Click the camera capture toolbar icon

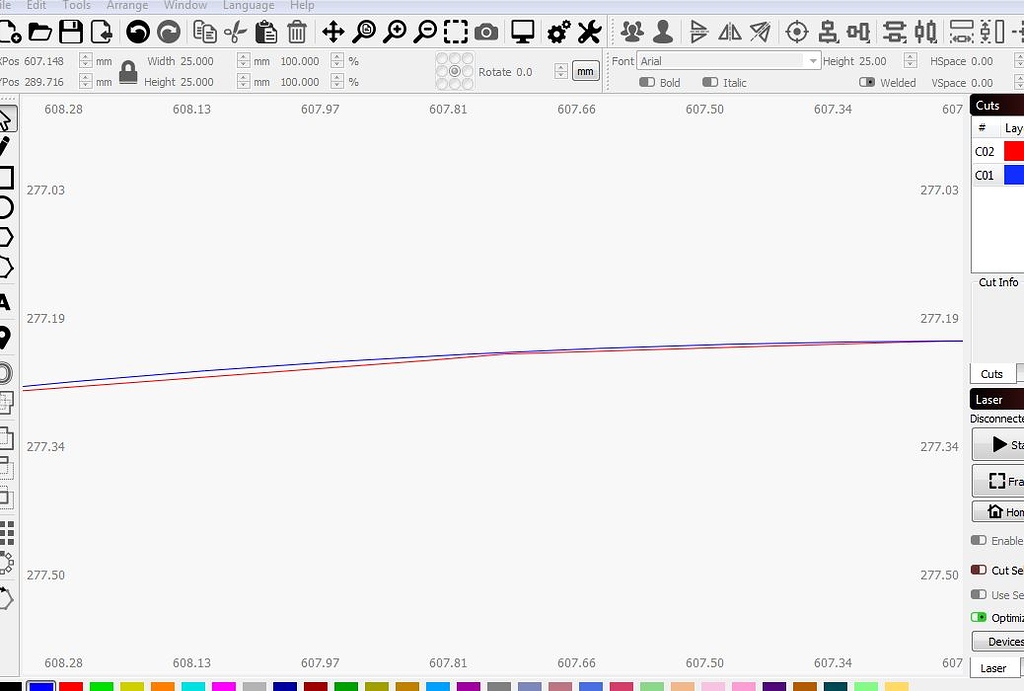486,31
